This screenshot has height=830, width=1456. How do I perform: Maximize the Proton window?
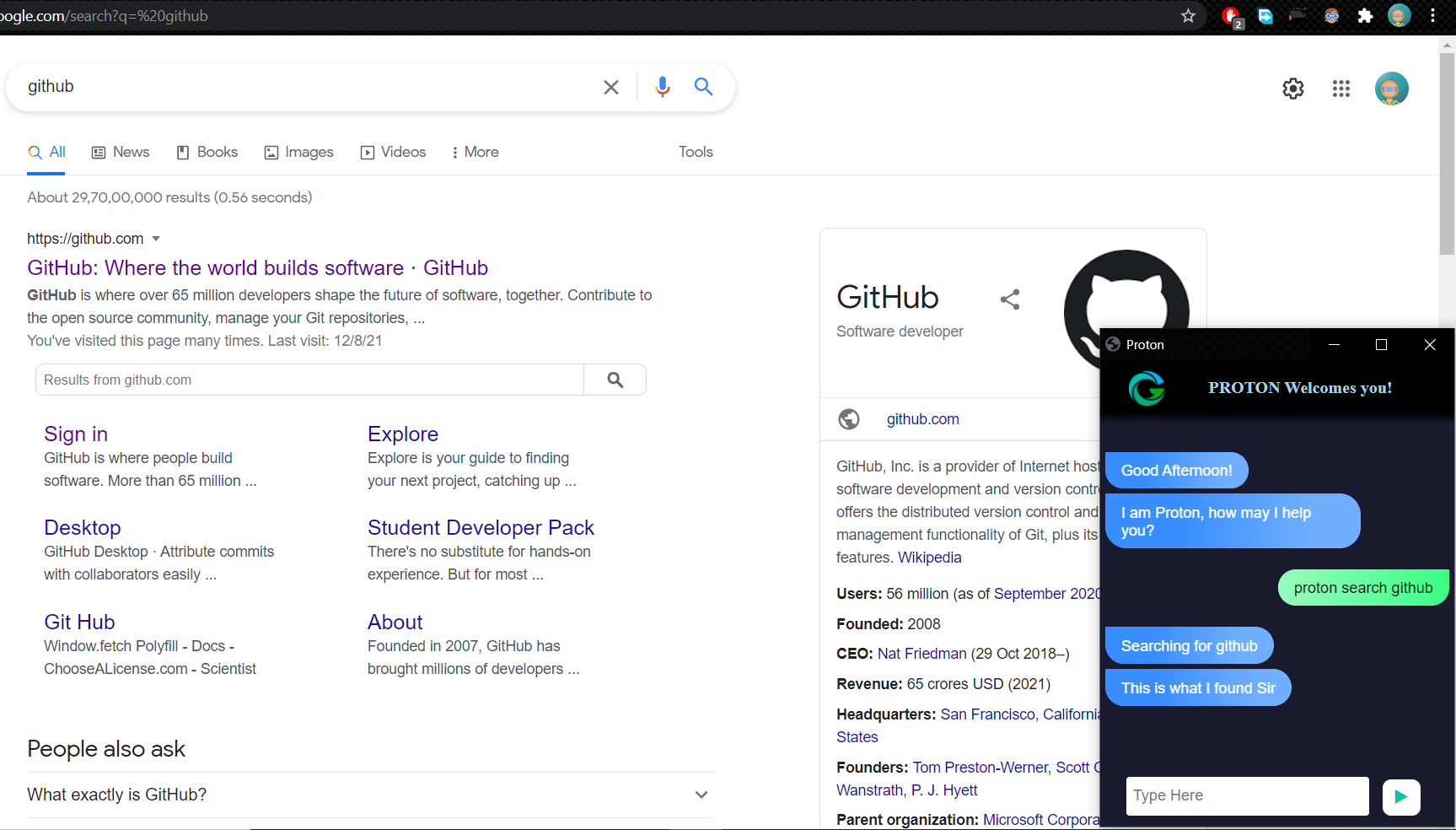click(x=1381, y=344)
